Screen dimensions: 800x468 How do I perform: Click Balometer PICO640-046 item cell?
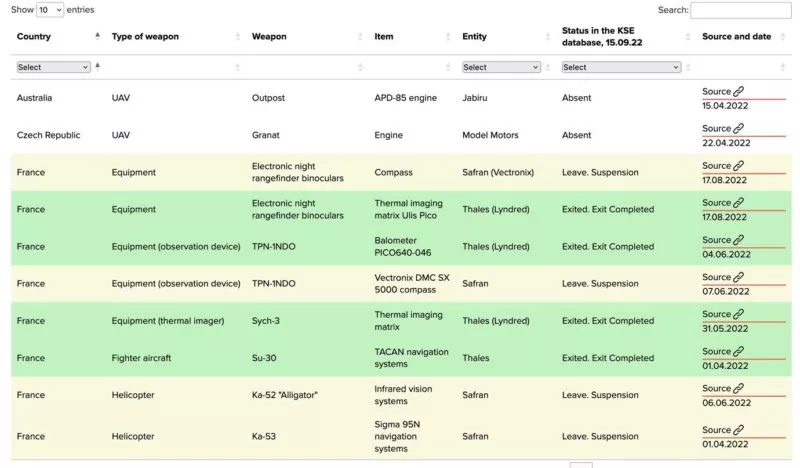pos(403,247)
